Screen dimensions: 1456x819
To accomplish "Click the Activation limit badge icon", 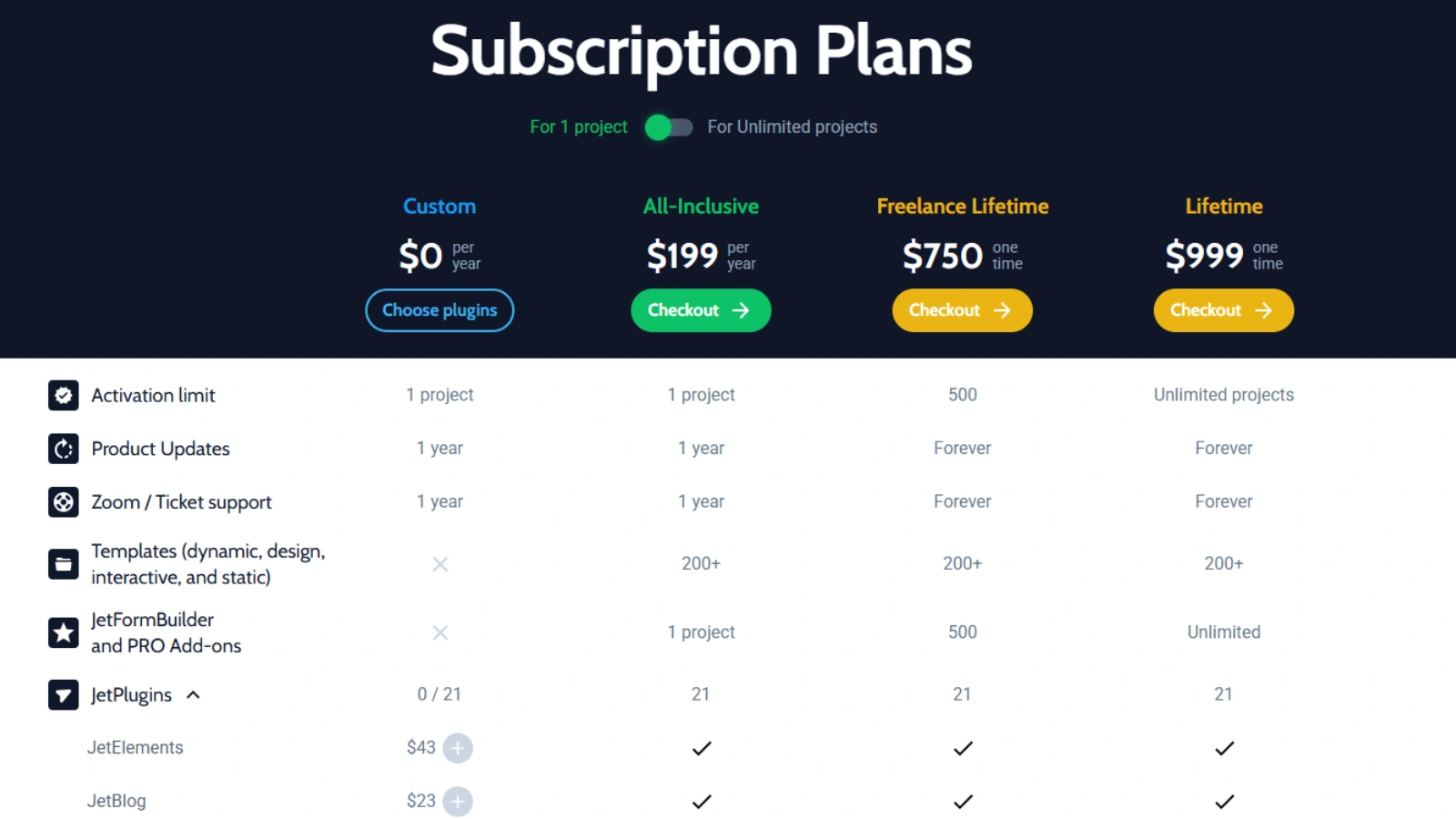I will [x=63, y=395].
